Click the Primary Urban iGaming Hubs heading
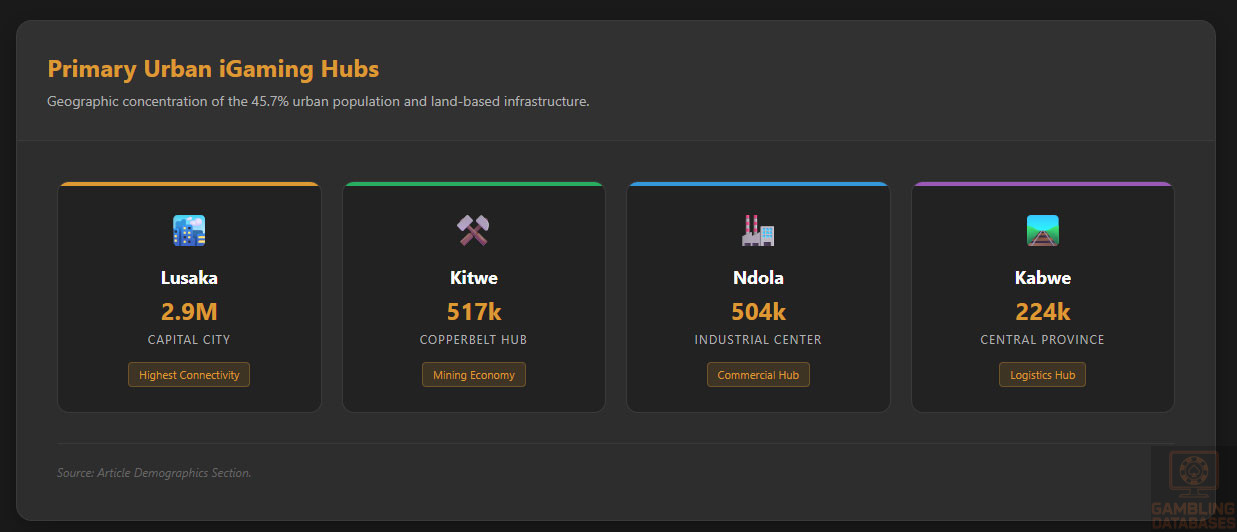 [213, 69]
